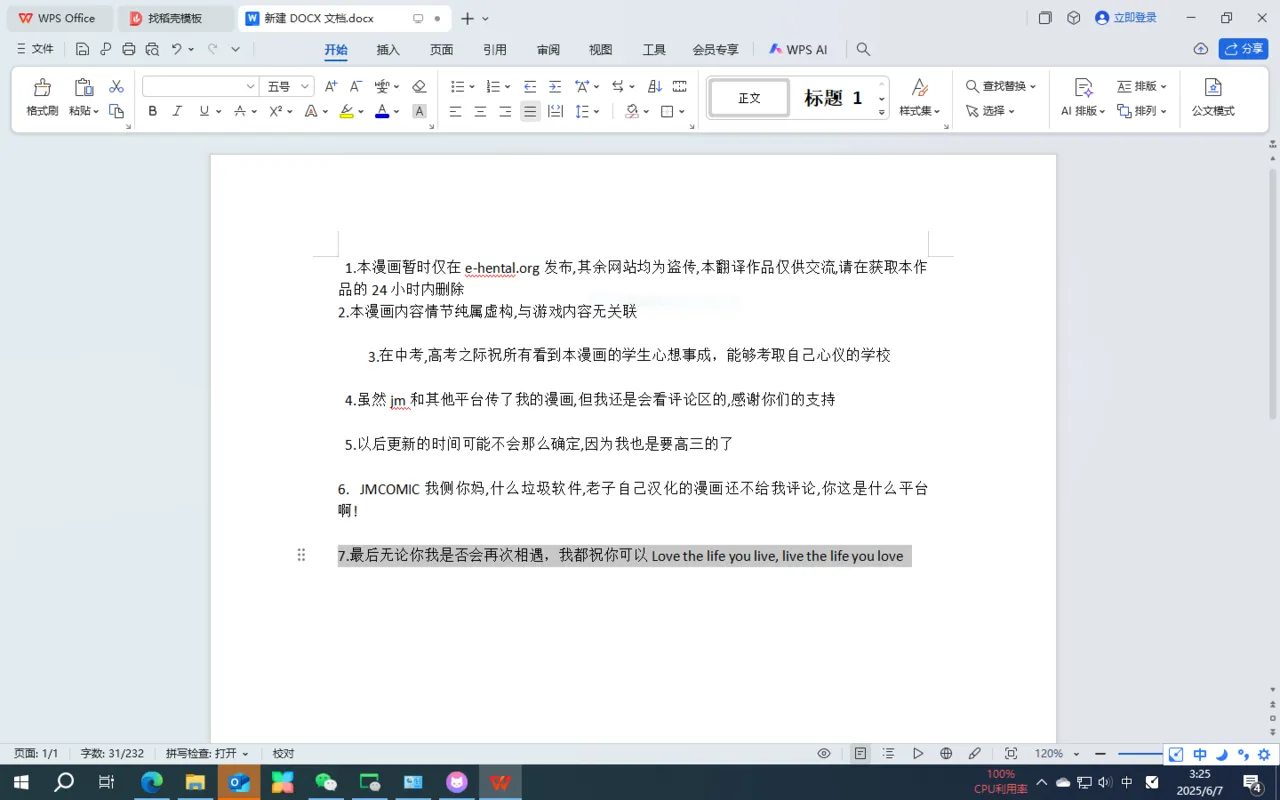The image size is (1280, 800).
Task: Select the Format Painter (格式刷) tool
Action: point(41,97)
